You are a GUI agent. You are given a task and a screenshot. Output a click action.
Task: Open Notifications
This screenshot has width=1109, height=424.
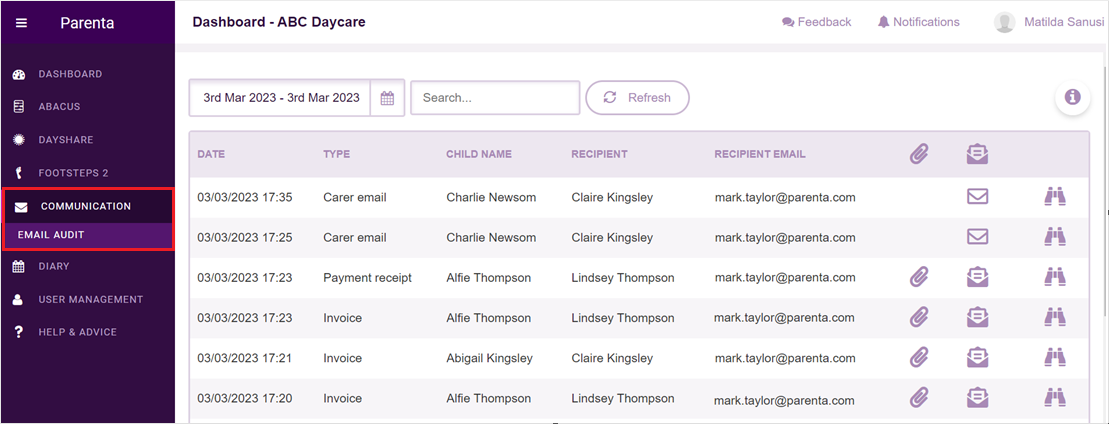click(919, 22)
